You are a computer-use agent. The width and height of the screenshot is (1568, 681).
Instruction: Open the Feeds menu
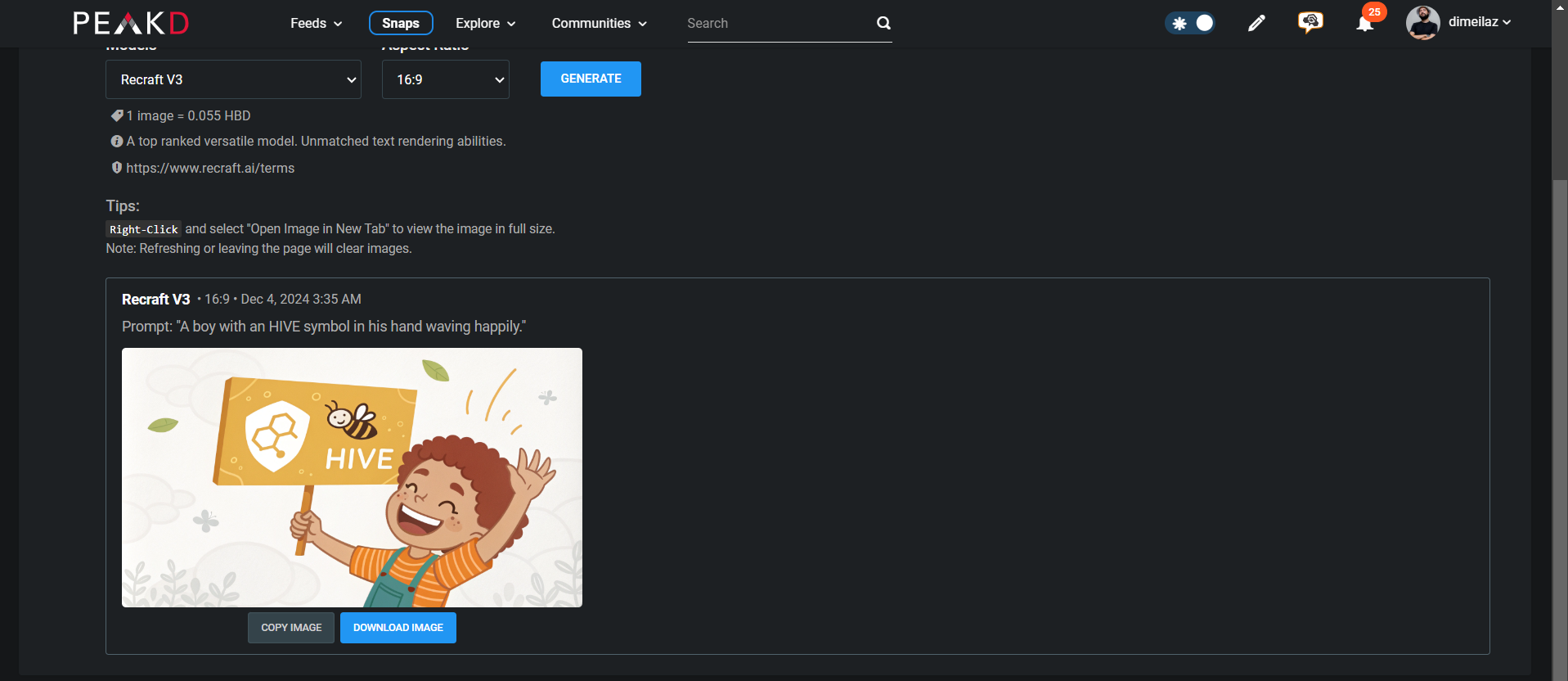point(317,23)
